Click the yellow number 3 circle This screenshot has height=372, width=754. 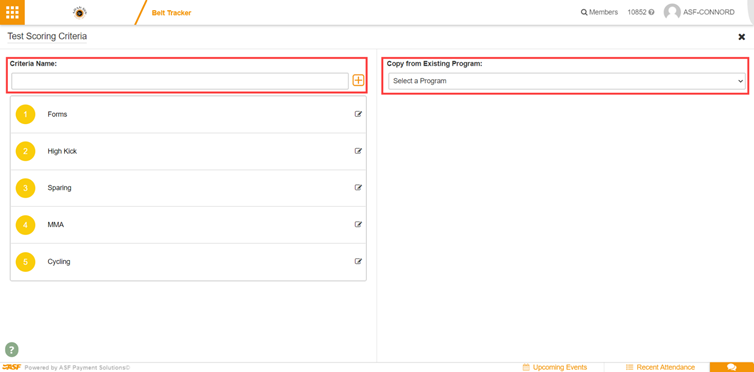[25, 188]
